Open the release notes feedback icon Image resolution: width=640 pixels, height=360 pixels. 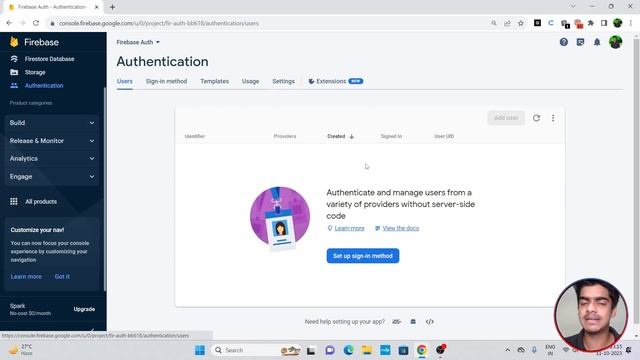(x=580, y=42)
